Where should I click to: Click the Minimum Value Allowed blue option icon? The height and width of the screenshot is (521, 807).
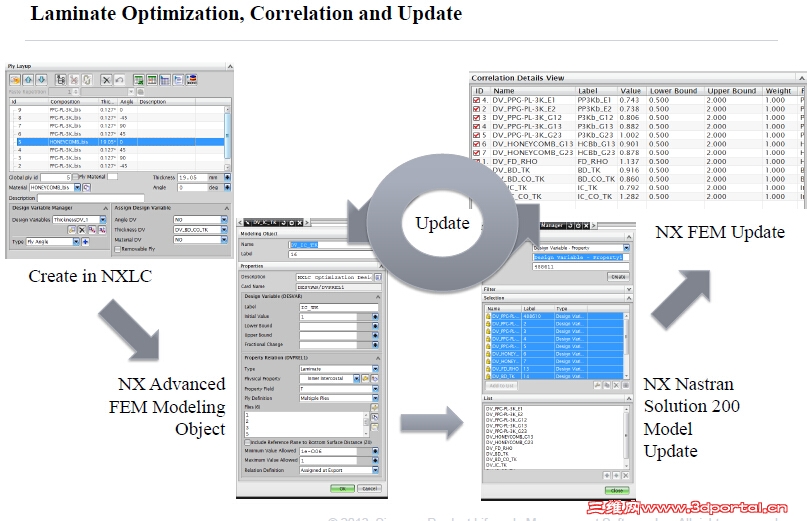click(x=375, y=451)
